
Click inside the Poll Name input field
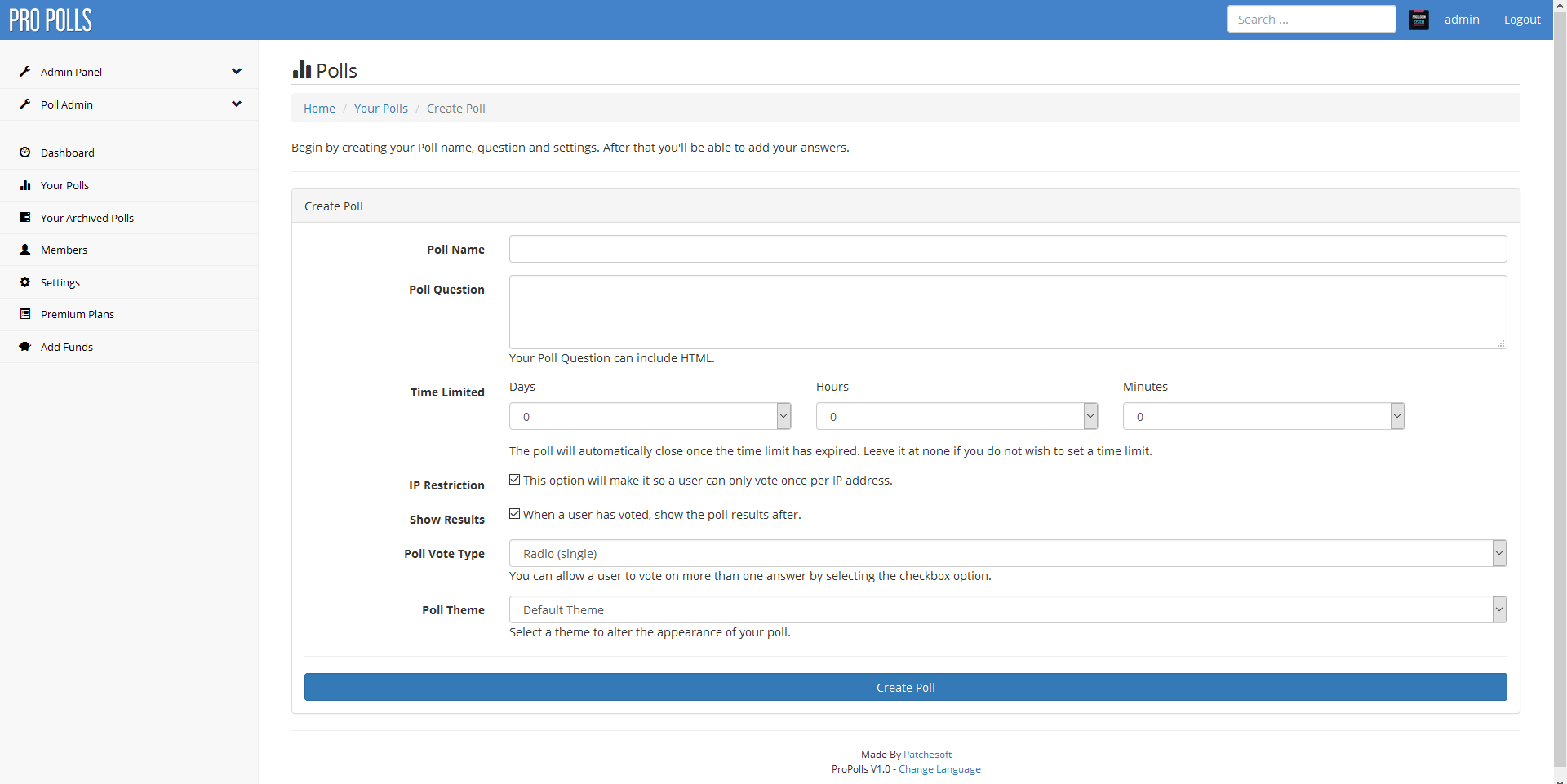[1007, 249]
